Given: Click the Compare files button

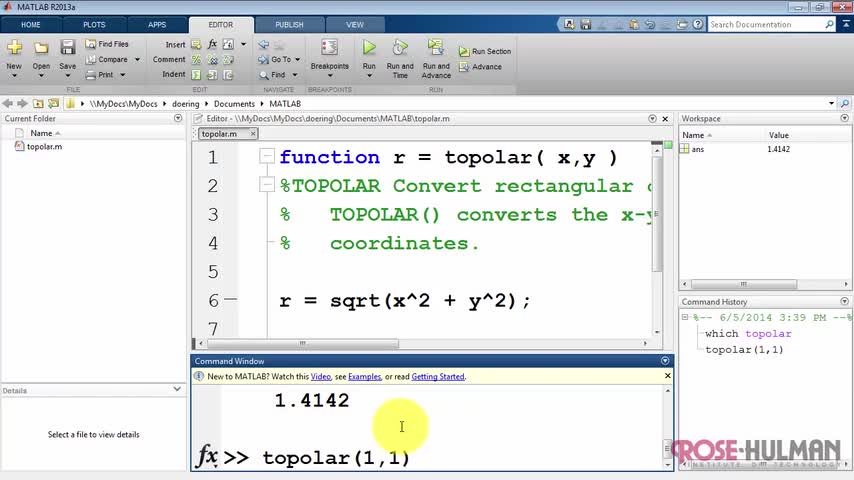Looking at the screenshot, I should point(107,59).
